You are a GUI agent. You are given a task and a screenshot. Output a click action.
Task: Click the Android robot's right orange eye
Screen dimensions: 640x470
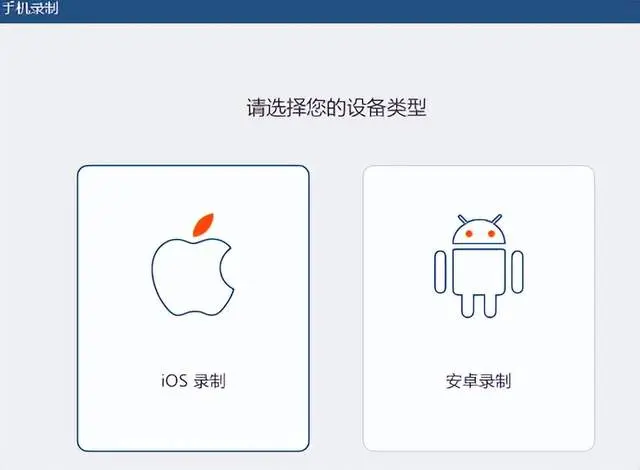491,234
